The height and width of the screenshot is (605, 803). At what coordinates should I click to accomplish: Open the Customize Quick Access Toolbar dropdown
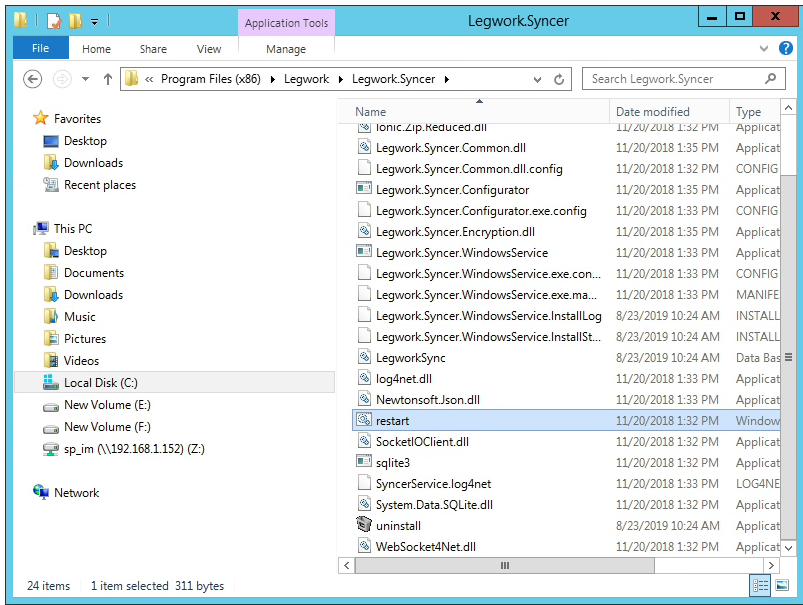(x=94, y=22)
